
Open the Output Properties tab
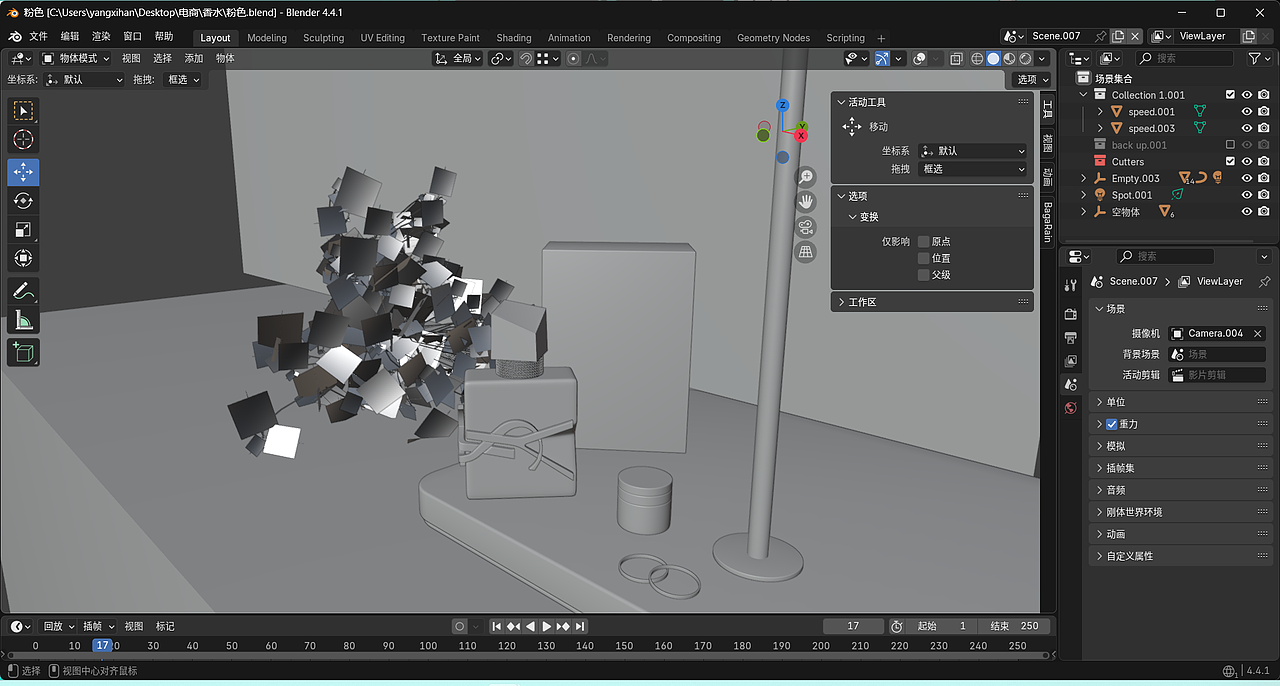1070,339
